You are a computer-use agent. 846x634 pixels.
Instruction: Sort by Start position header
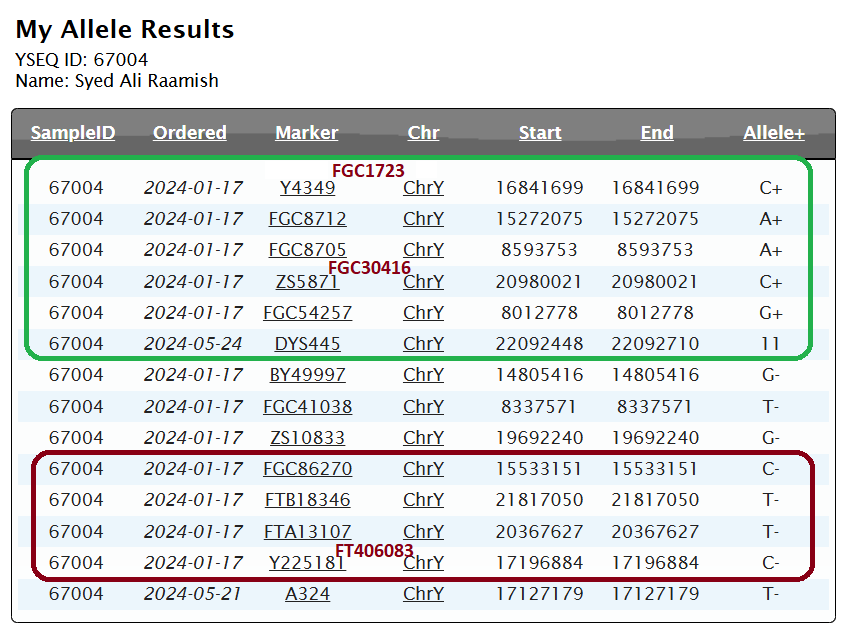point(540,133)
